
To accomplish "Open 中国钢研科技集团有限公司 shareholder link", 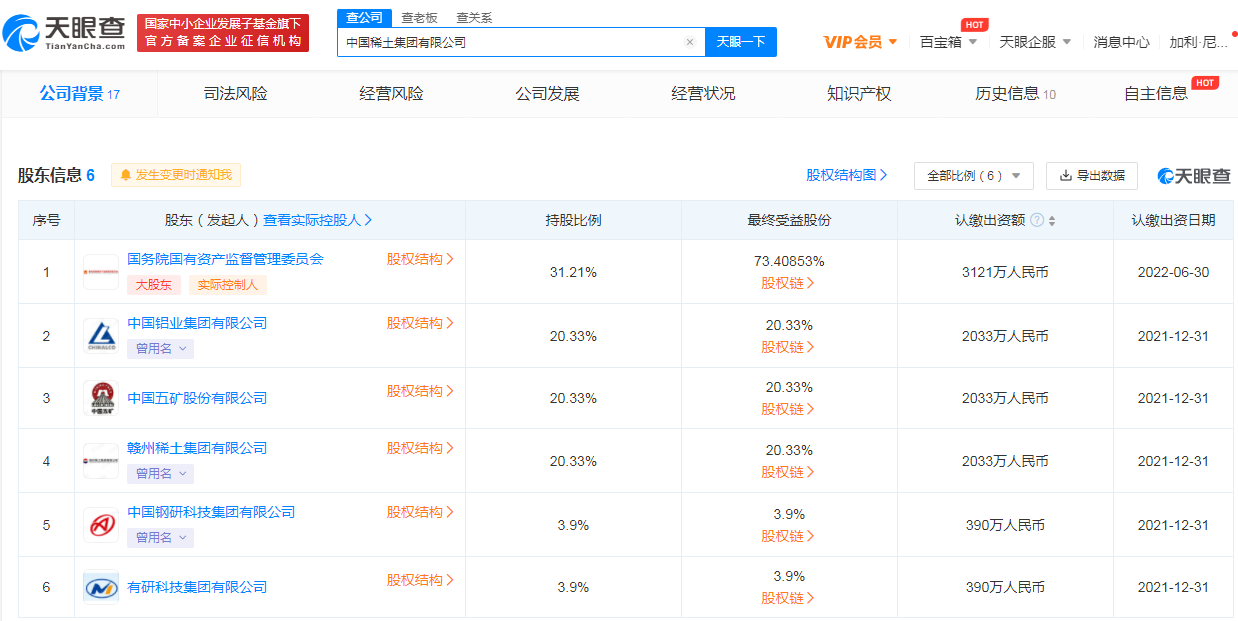I will pos(211,512).
